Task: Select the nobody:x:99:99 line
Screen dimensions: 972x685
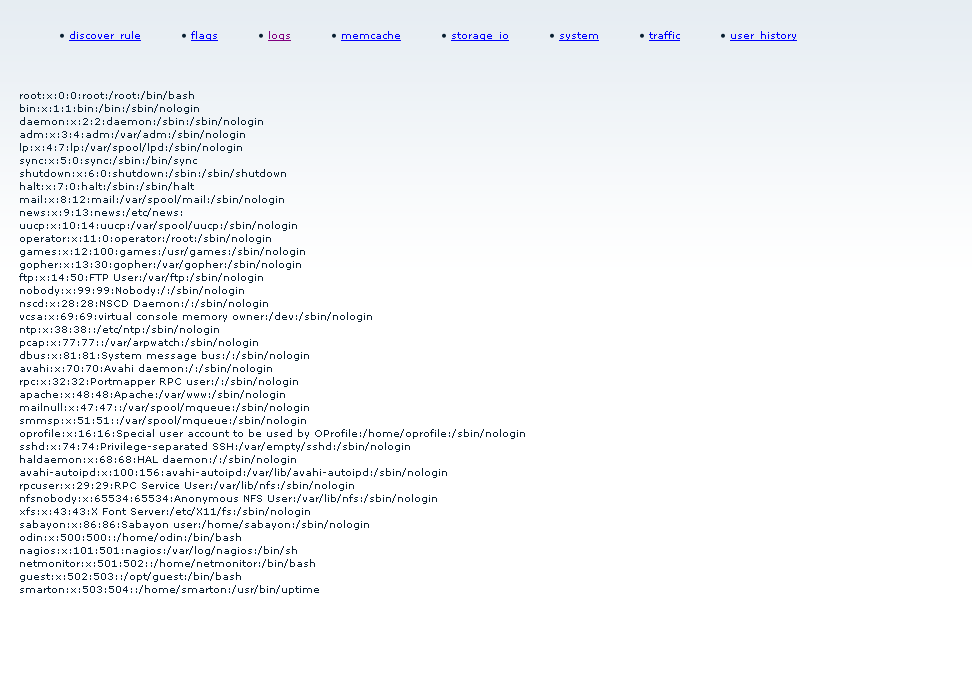Action: click(132, 291)
